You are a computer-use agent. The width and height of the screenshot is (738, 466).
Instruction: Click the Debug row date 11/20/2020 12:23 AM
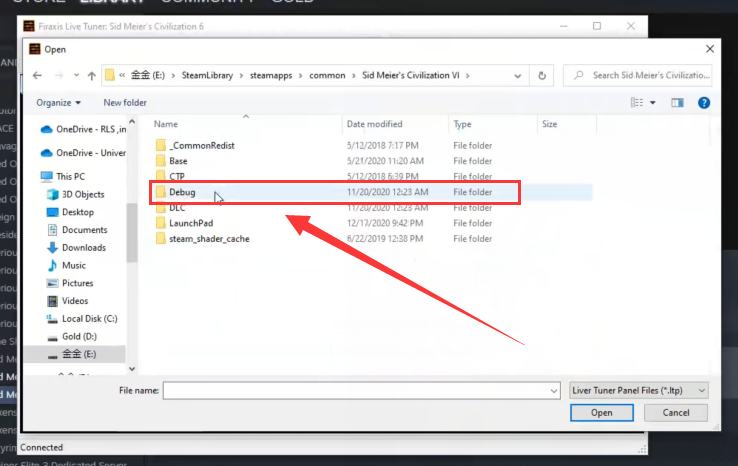pos(387,192)
